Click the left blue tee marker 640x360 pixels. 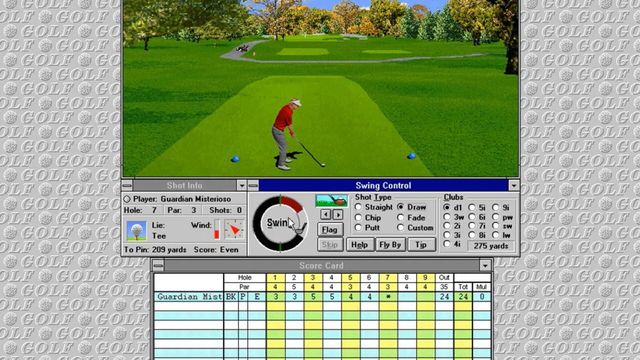[x=235, y=159]
